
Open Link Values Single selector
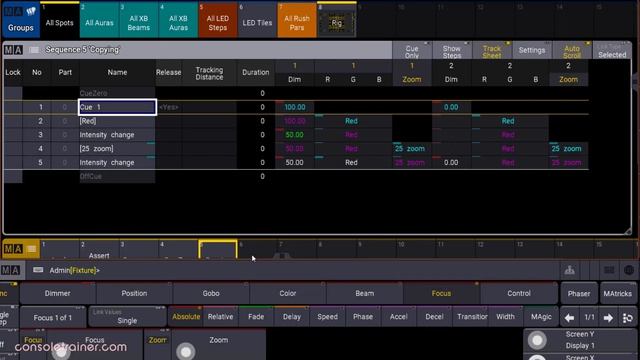[x=127, y=317]
